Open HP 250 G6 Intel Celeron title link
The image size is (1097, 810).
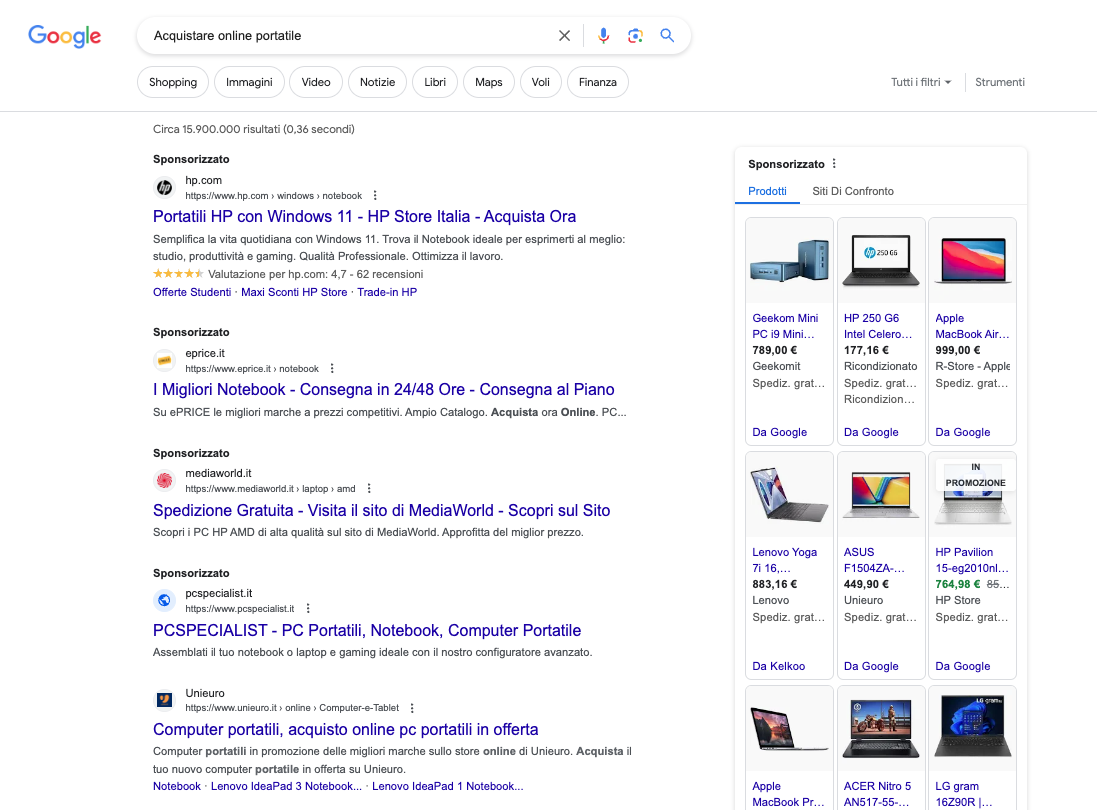878,326
